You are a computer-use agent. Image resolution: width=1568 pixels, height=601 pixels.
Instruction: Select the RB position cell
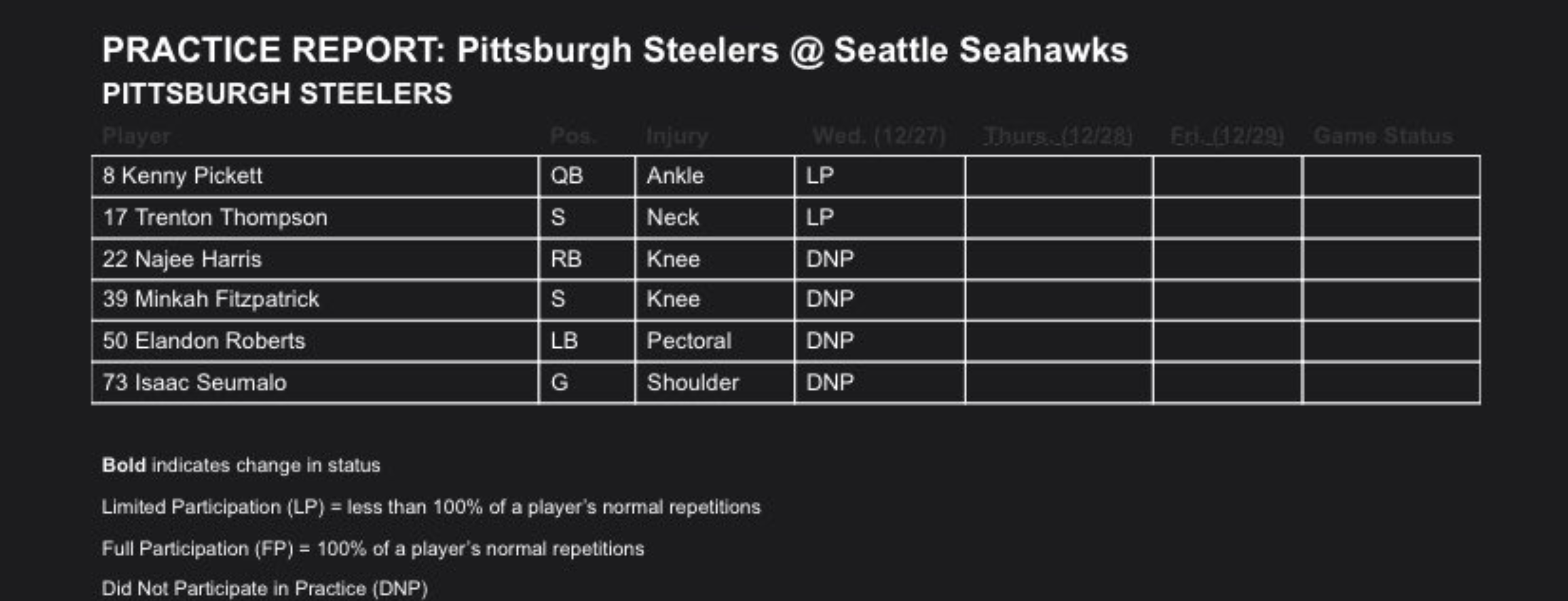pos(566,259)
